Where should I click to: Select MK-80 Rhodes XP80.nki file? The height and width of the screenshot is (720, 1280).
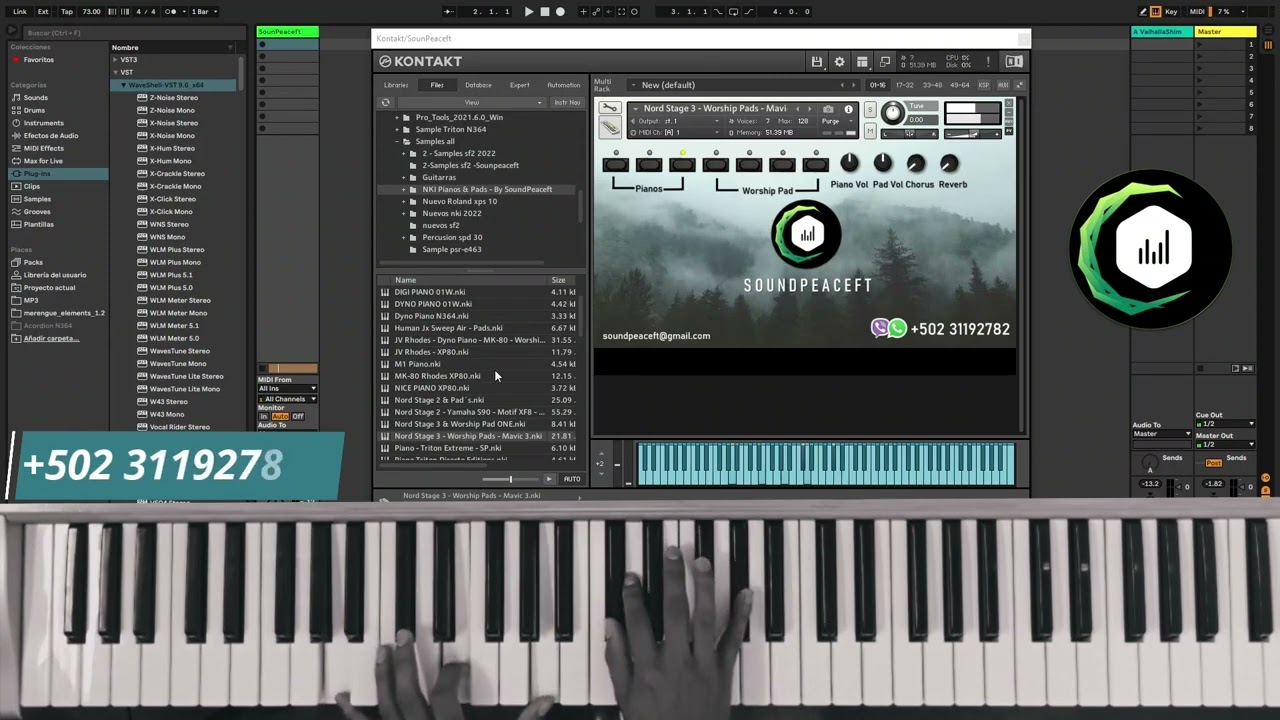click(x=437, y=376)
